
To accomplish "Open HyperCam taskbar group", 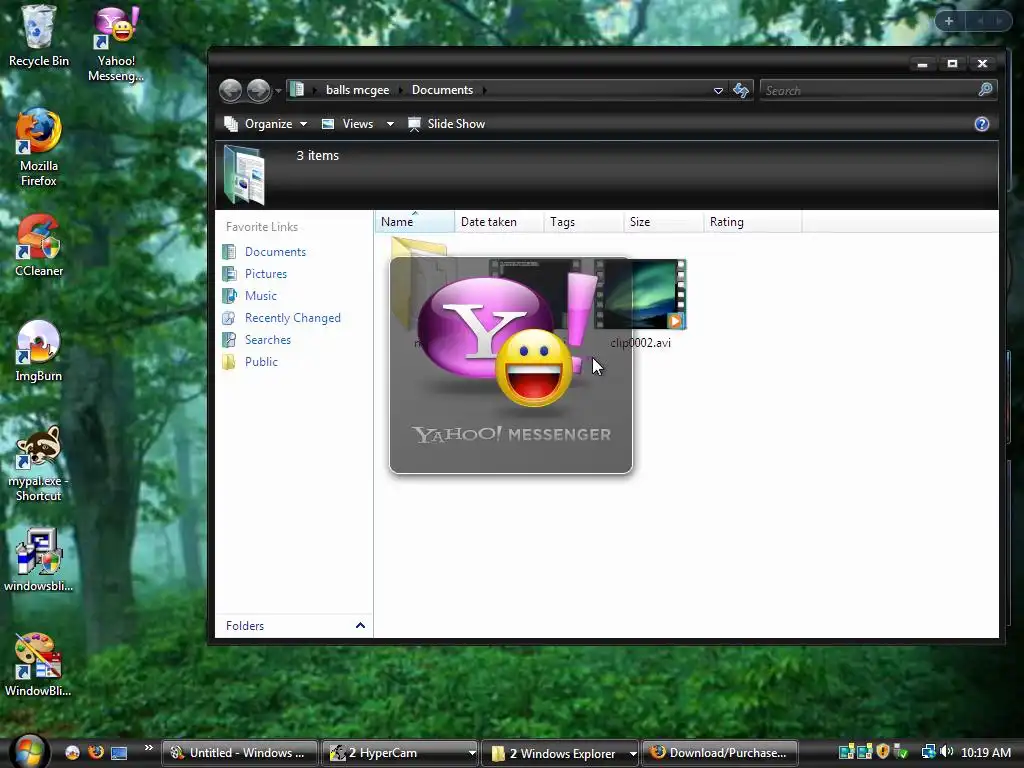I will [400, 753].
